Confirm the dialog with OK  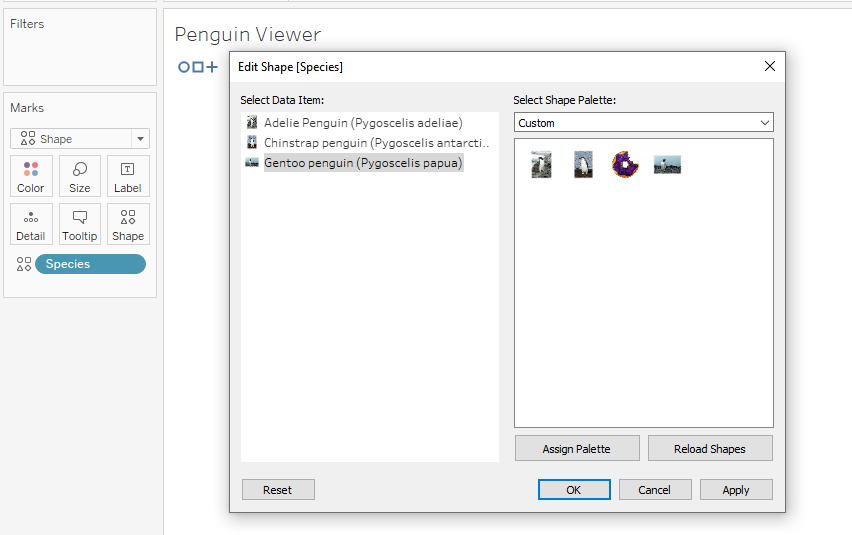click(x=574, y=489)
